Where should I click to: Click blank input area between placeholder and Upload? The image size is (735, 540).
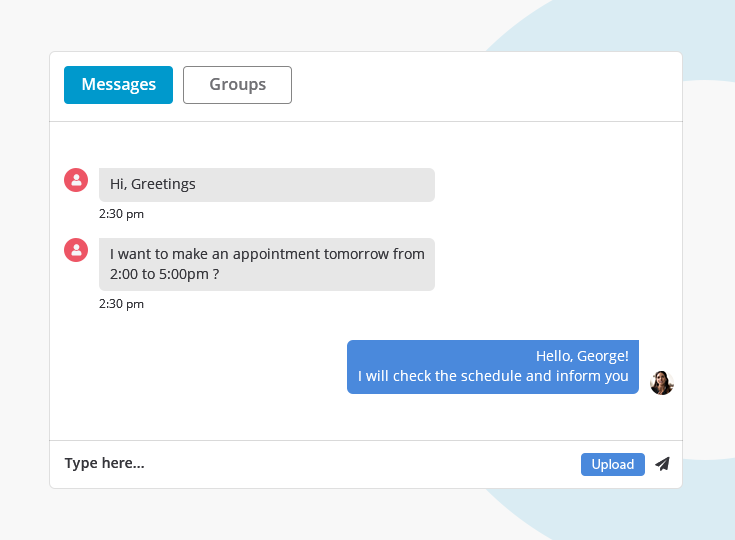[360, 464]
